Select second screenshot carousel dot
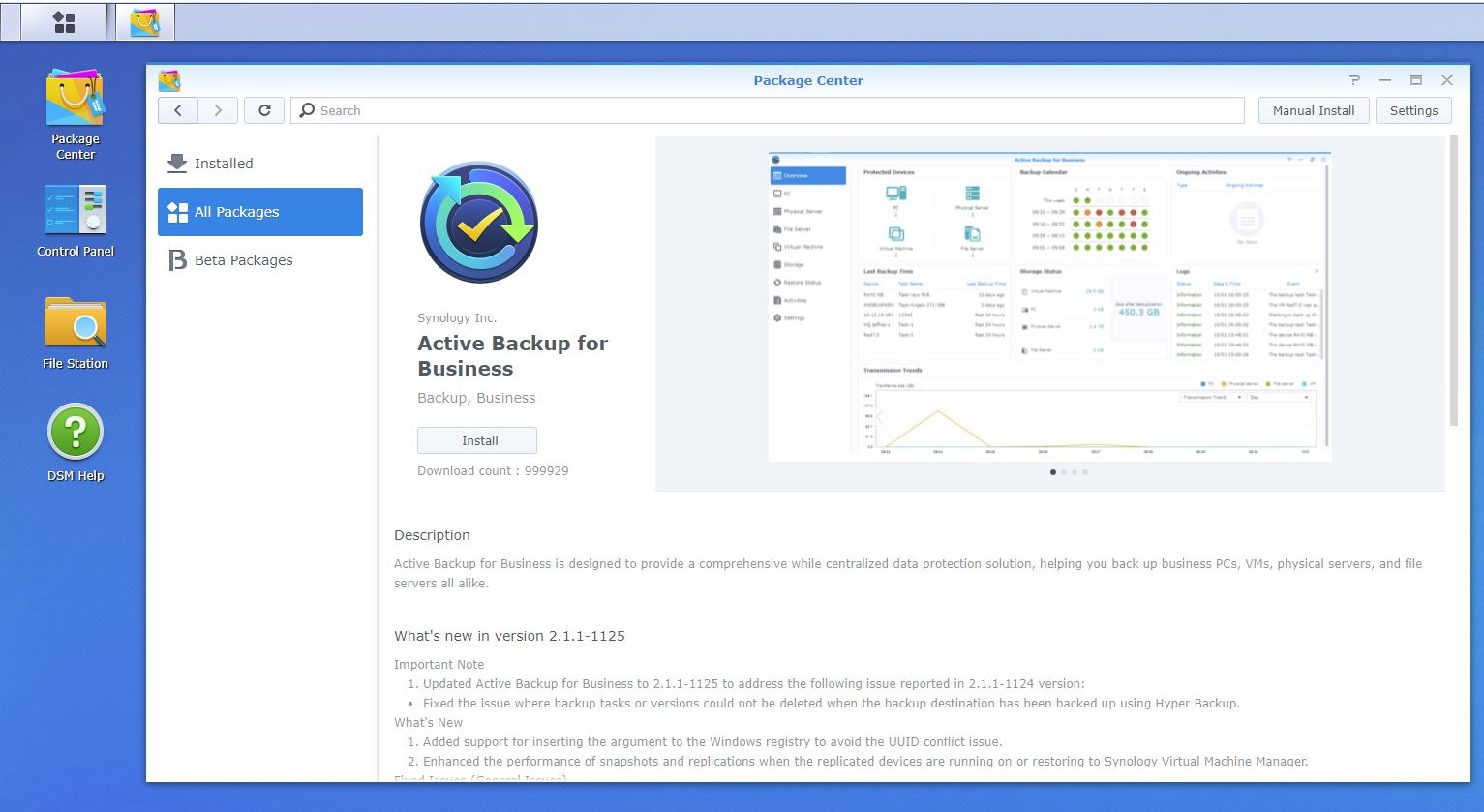 [x=1064, y=472]
